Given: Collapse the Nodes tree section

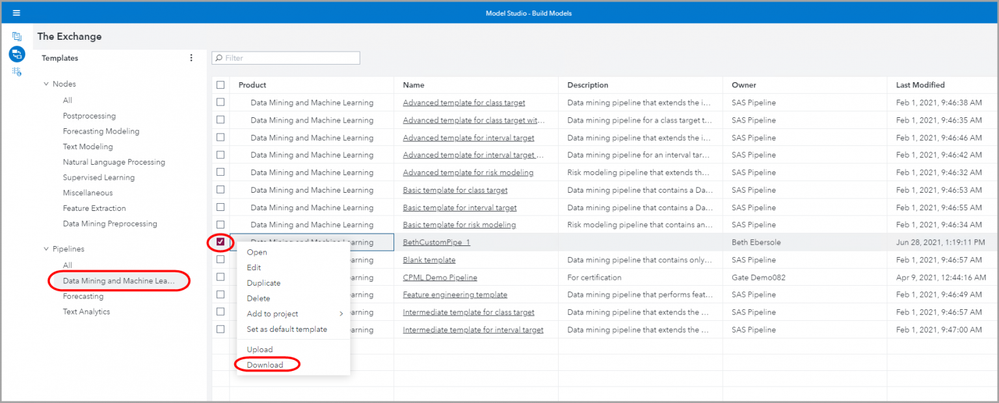Looking at the screenshot, I should 46,84.
